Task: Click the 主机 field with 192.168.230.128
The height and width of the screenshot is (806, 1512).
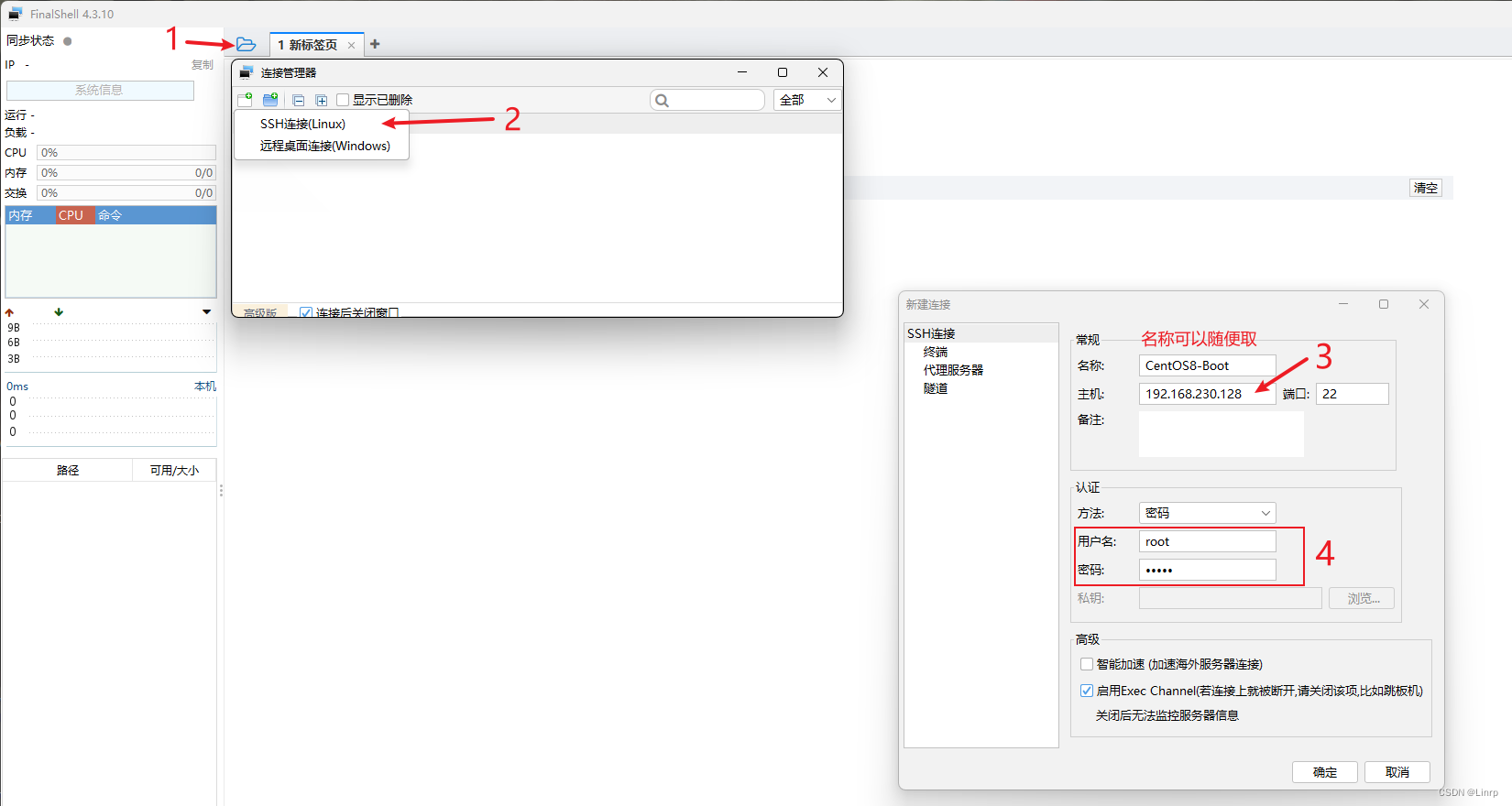Action: (1207, 394)
